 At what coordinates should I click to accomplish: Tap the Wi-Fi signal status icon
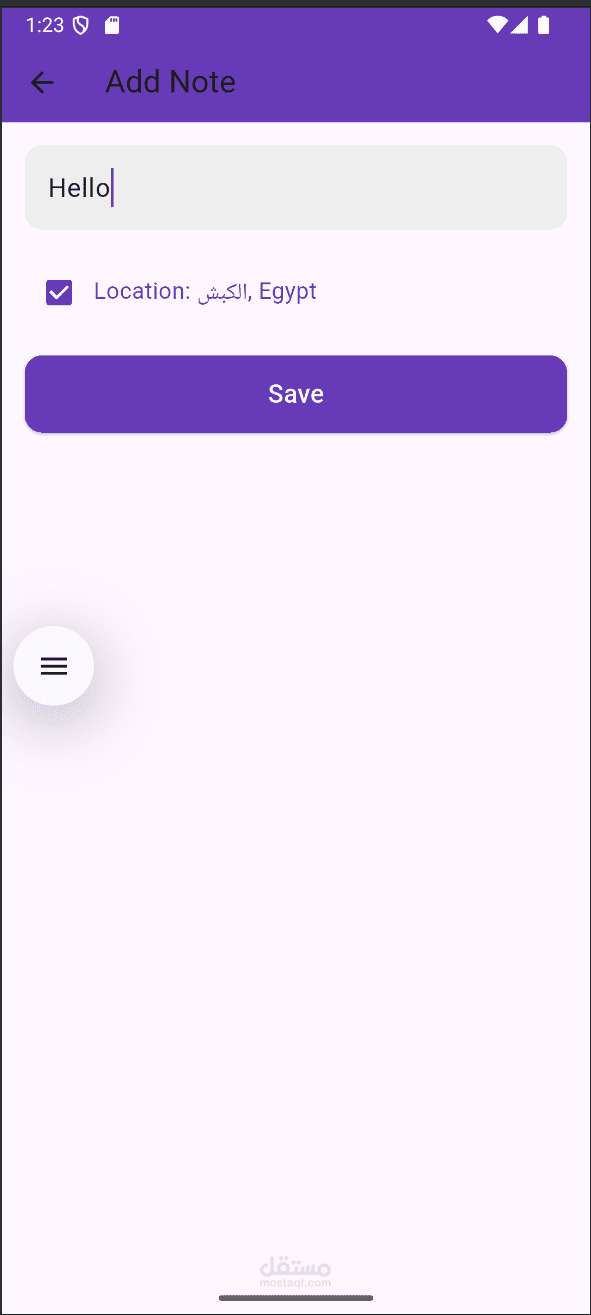pyautogui.click(x=497, y=25)
